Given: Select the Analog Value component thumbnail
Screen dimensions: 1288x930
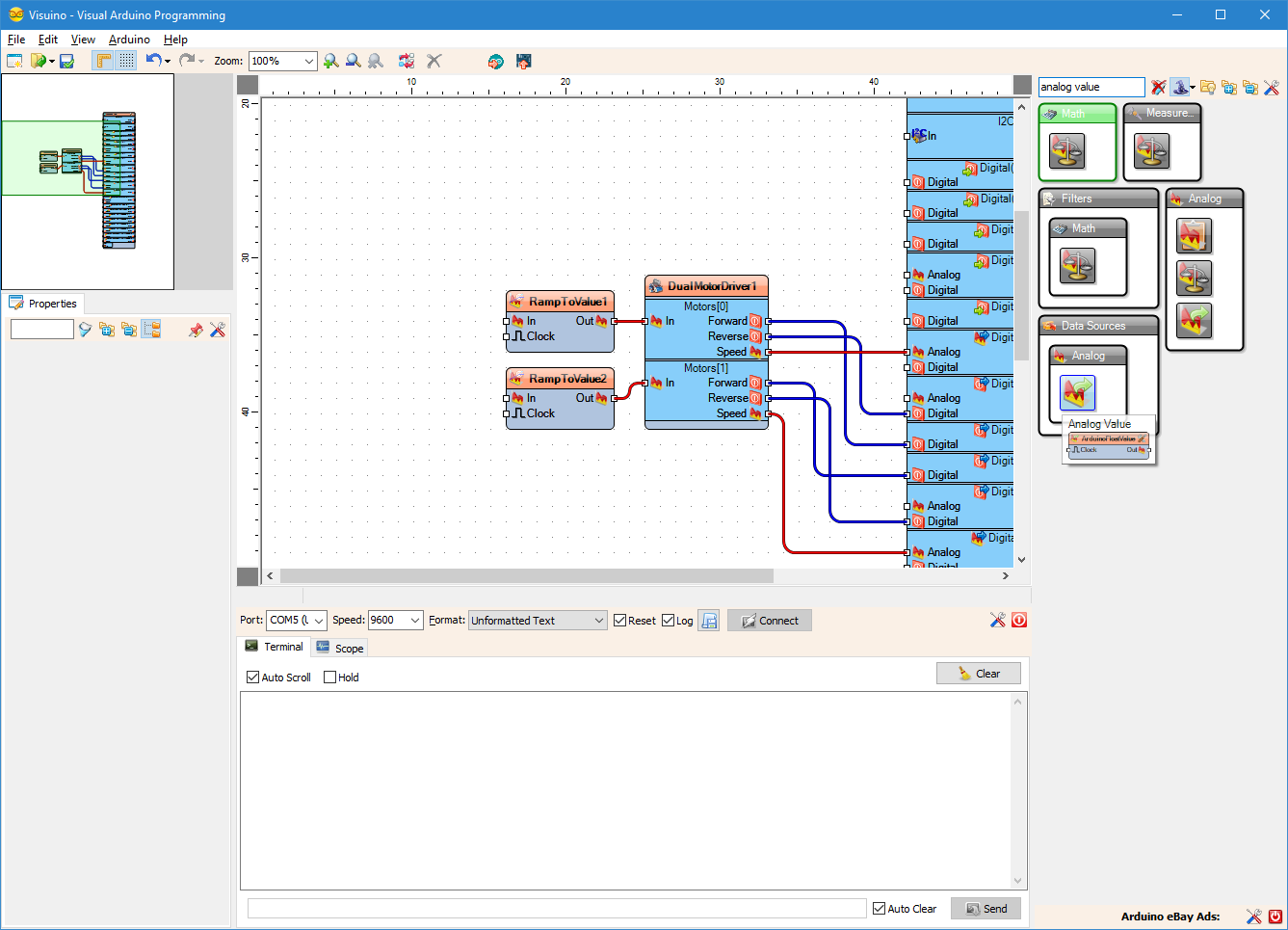Looking at the screenshot, I should 1078,392.
